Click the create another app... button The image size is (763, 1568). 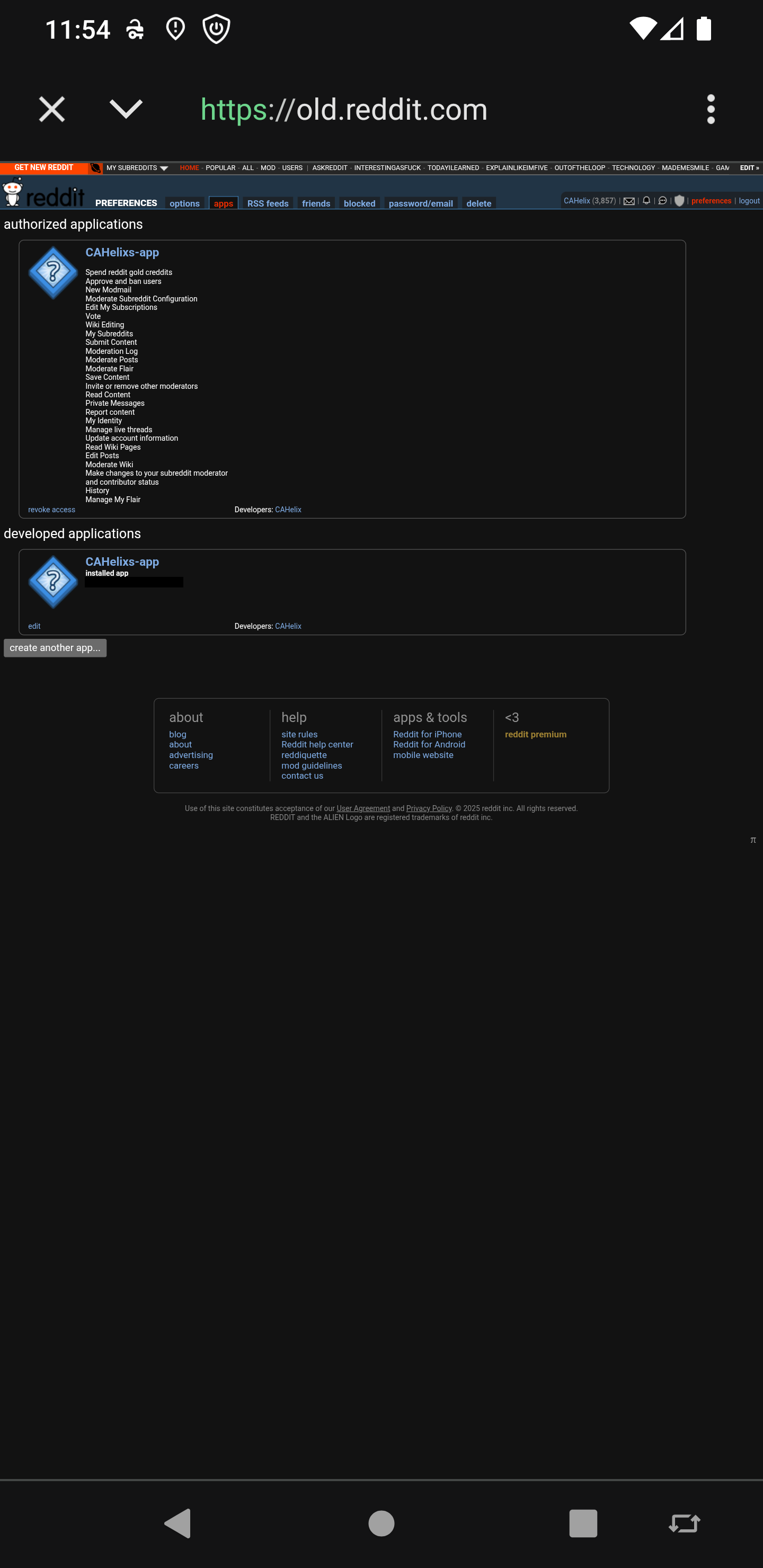point(55,648)
